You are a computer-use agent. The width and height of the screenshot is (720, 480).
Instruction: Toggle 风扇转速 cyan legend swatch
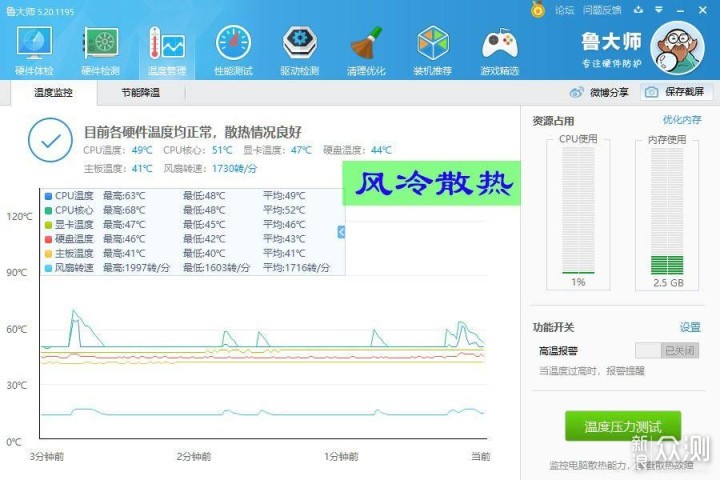[48, 268]
